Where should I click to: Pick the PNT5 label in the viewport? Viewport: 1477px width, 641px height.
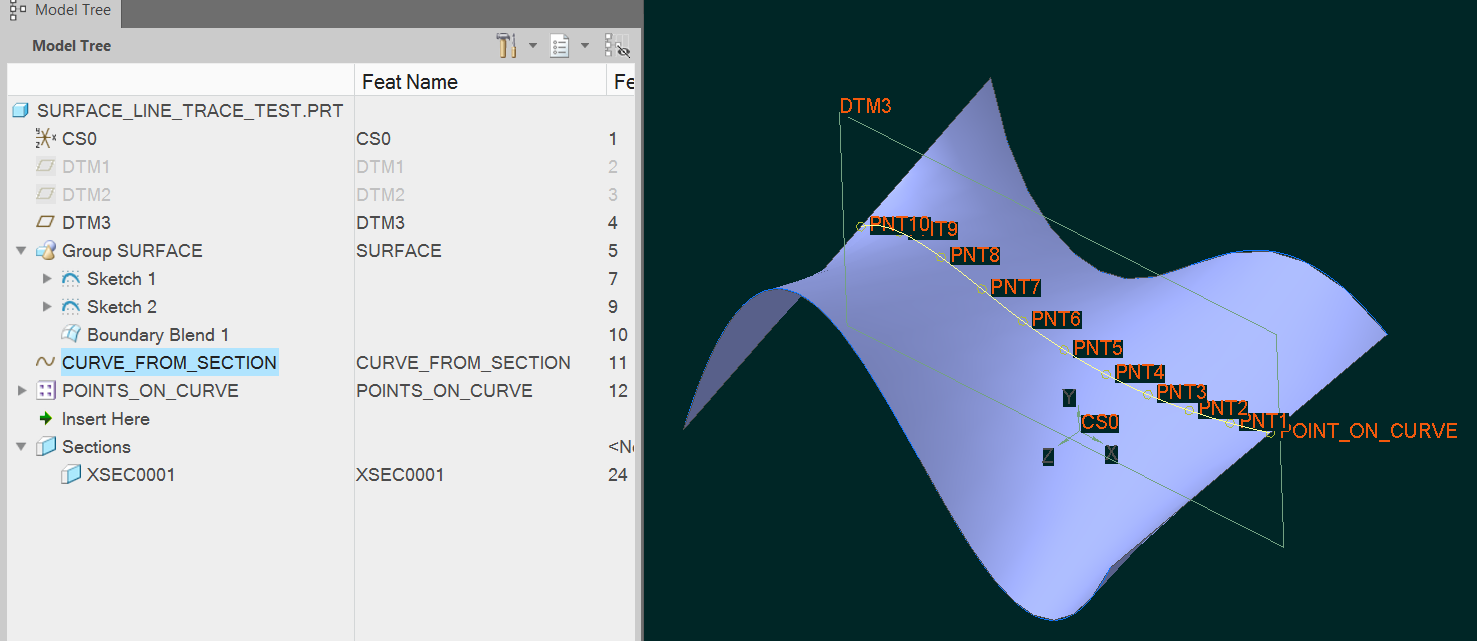coord(1098,349)
